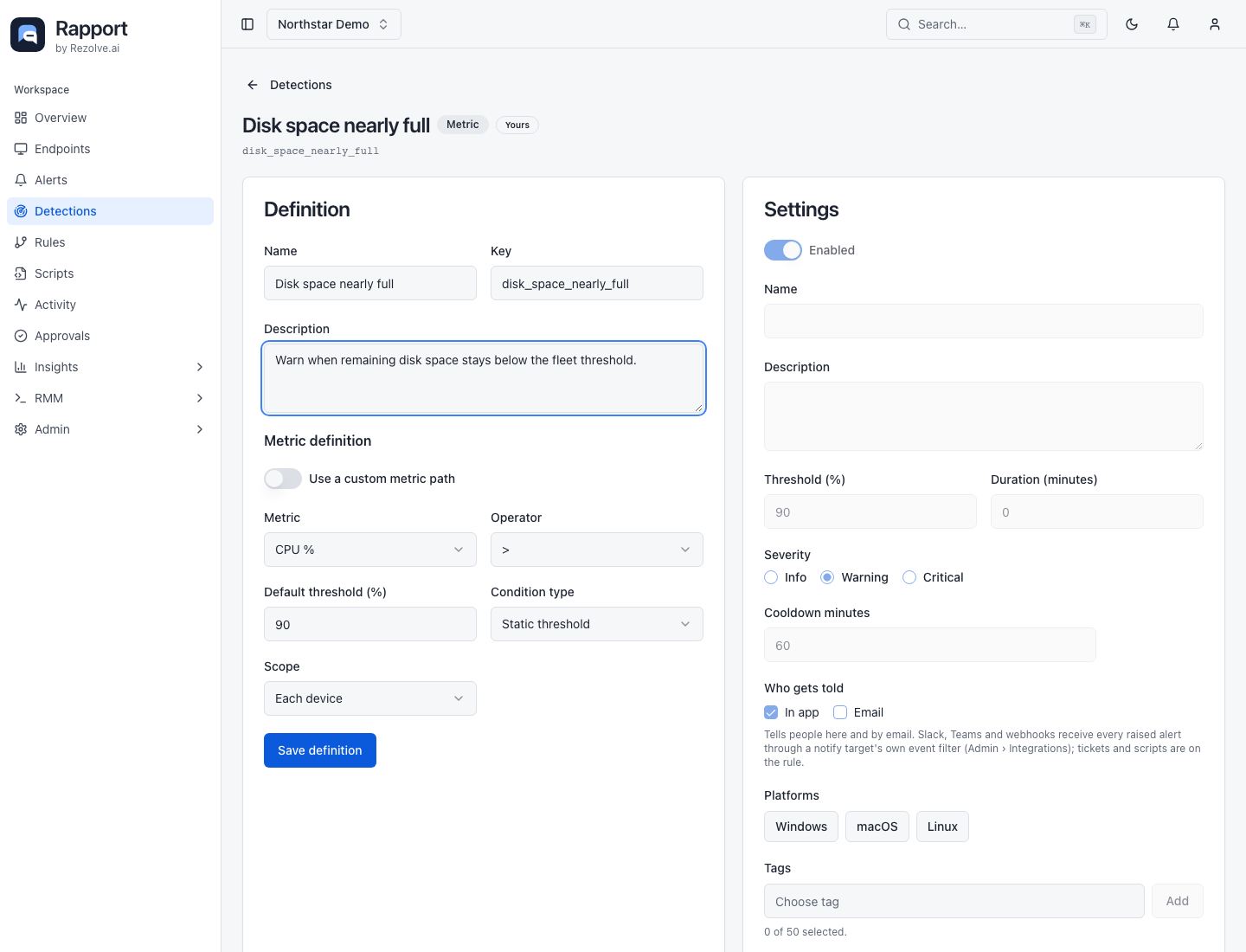
Task: Check the Email checkbox
Action: tap(840, 712)
